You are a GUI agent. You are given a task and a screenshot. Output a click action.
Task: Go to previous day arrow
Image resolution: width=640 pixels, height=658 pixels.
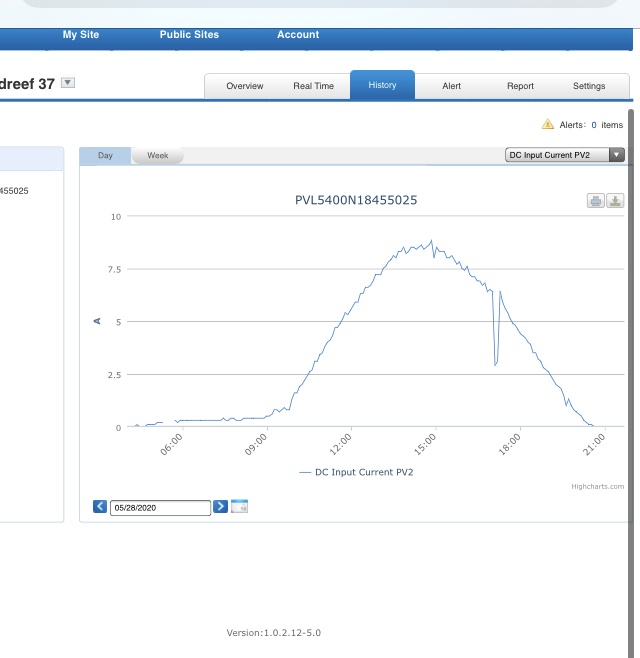pos(100,507)
